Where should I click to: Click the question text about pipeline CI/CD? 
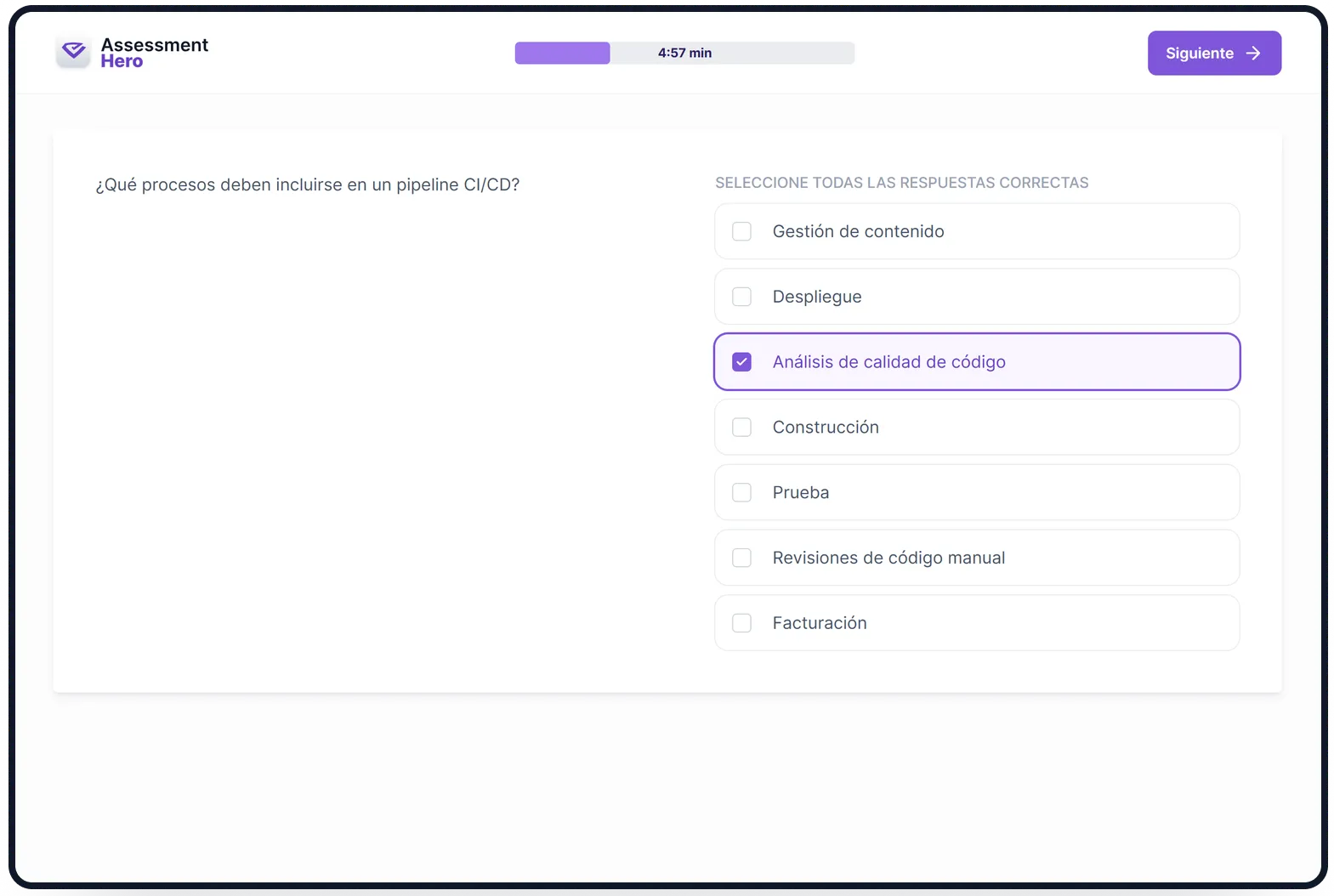308,184
